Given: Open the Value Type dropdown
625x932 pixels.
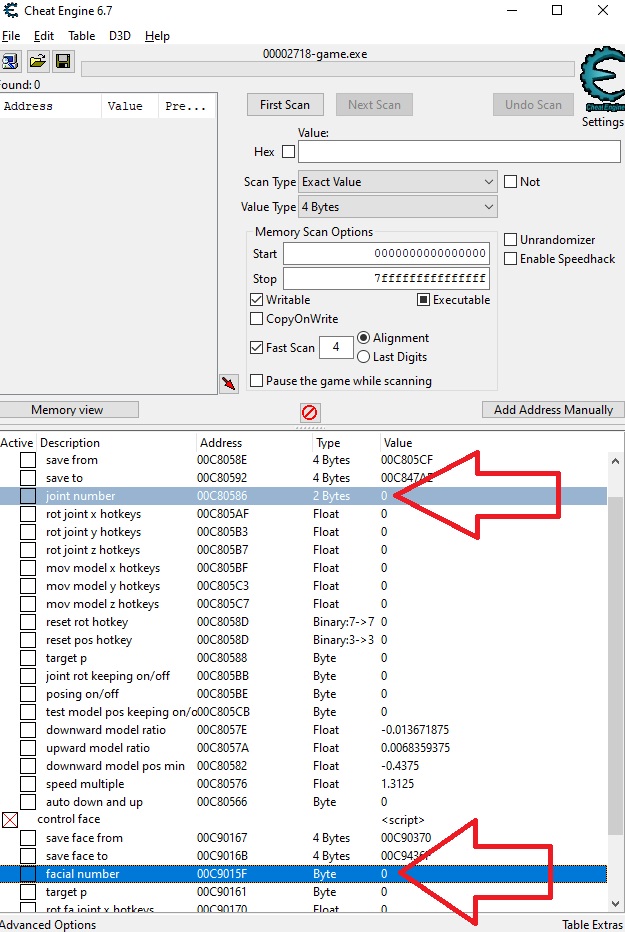Looking at the screenshot, I should (397, 207).
